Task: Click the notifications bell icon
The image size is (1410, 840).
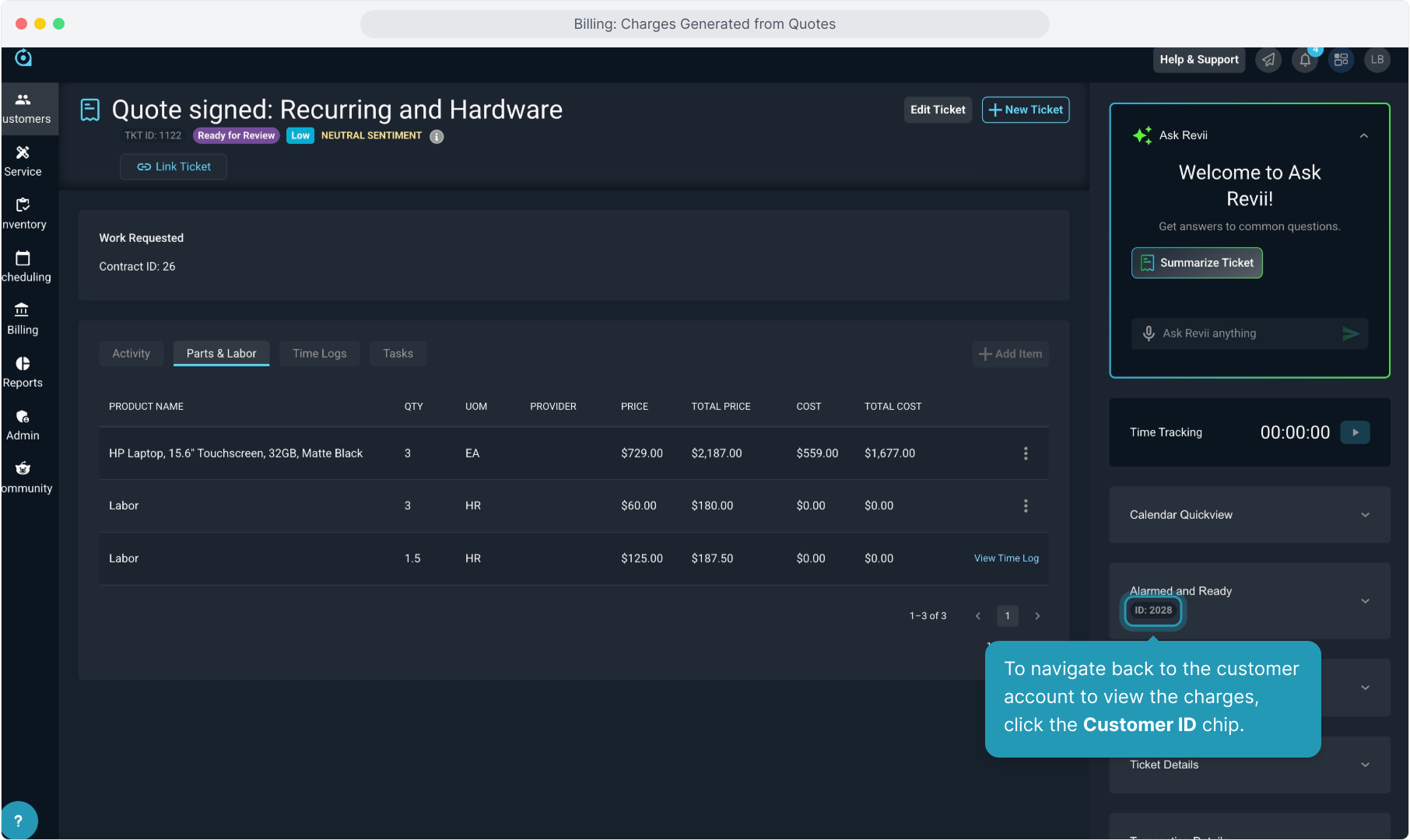Action: pos(1305,60)
